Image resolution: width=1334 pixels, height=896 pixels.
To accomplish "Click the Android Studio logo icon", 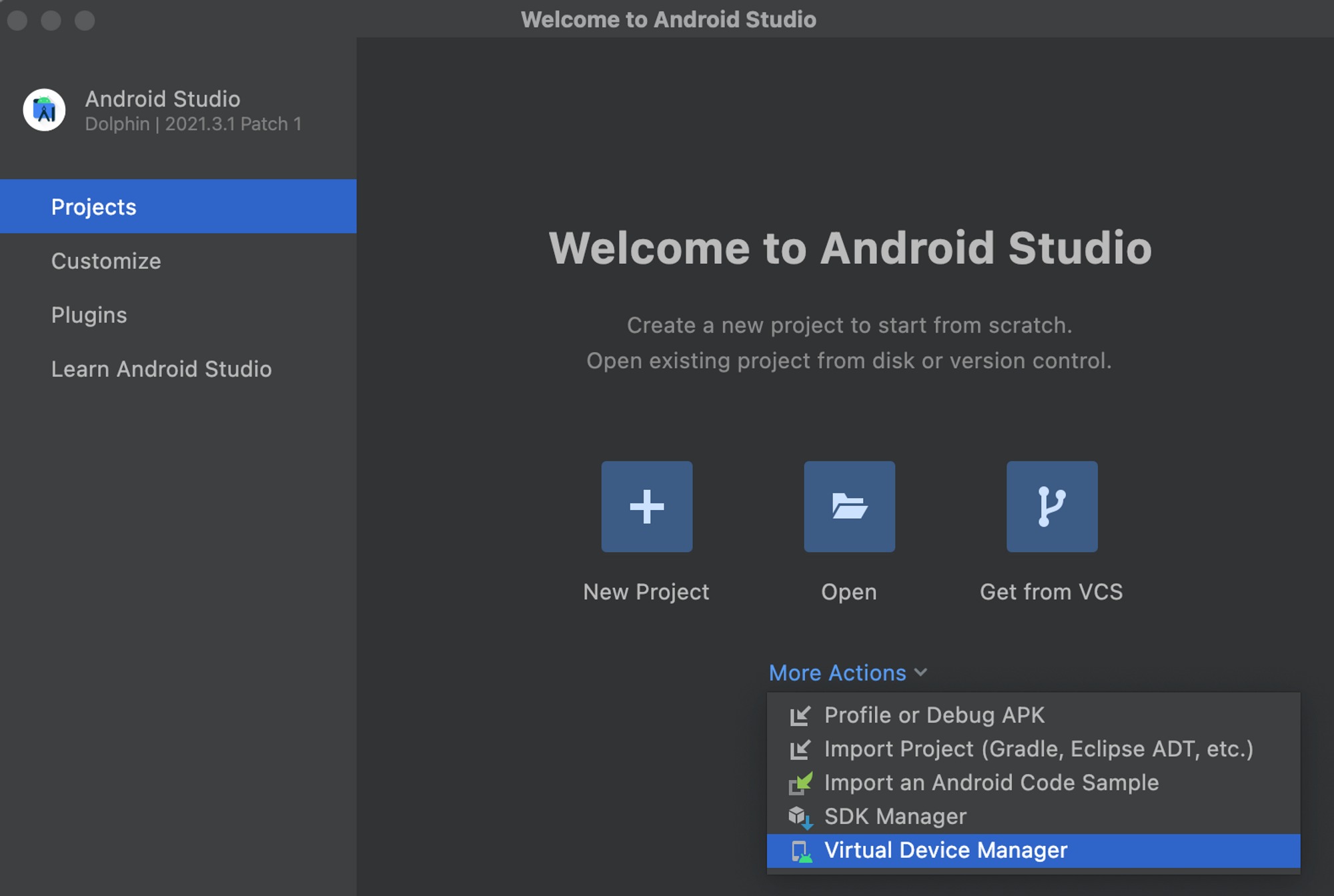I will [44, 110].
